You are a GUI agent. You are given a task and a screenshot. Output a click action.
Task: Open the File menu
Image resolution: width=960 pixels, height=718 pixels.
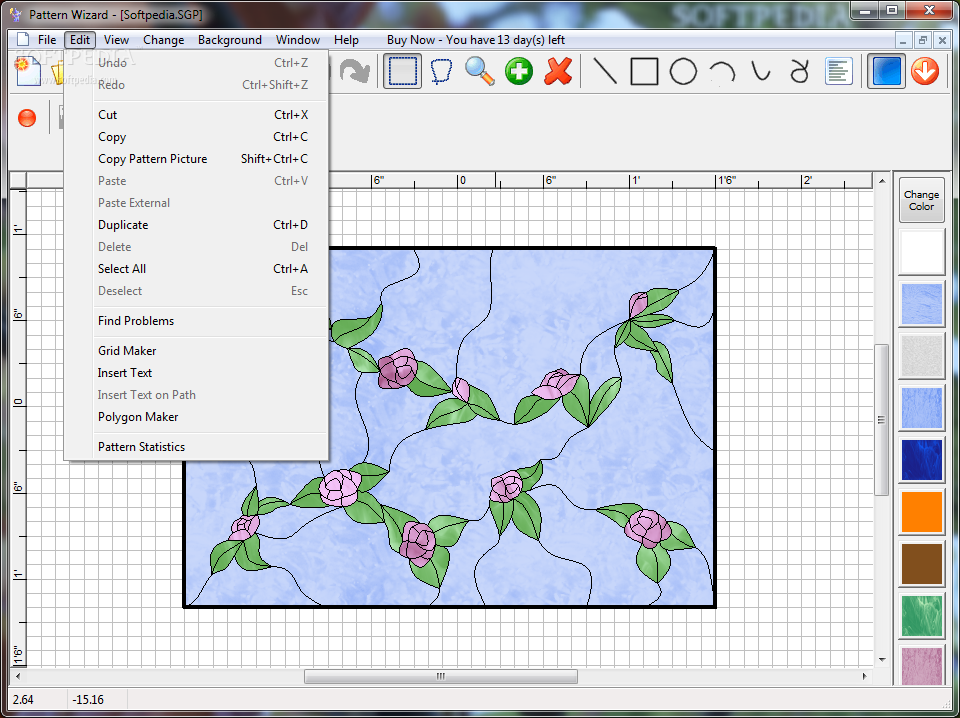click(47, 40)
